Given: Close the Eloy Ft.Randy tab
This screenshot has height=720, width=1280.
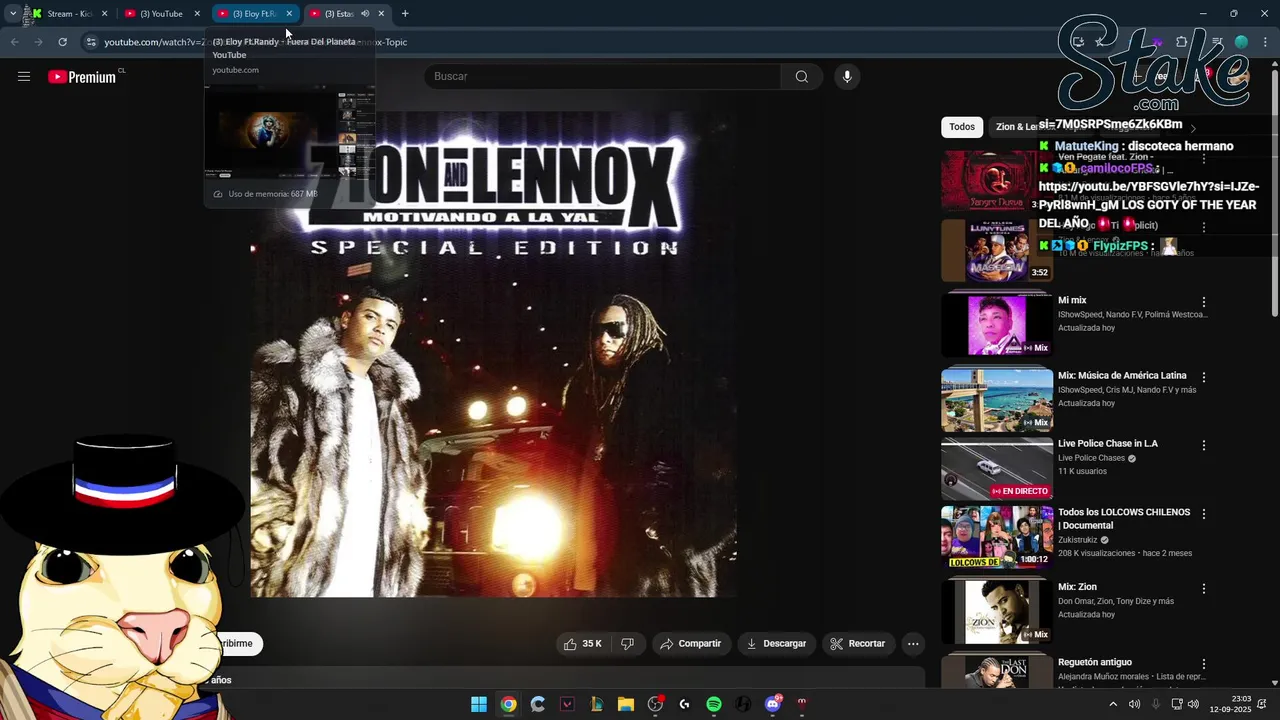Looking at the screenshot, I should point(289,14).
